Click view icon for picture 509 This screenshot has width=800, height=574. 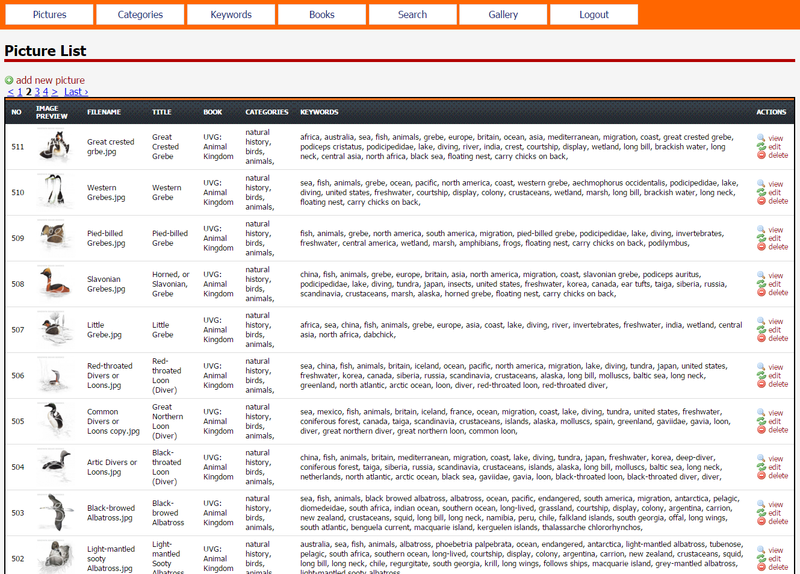[x=761, y=230]
